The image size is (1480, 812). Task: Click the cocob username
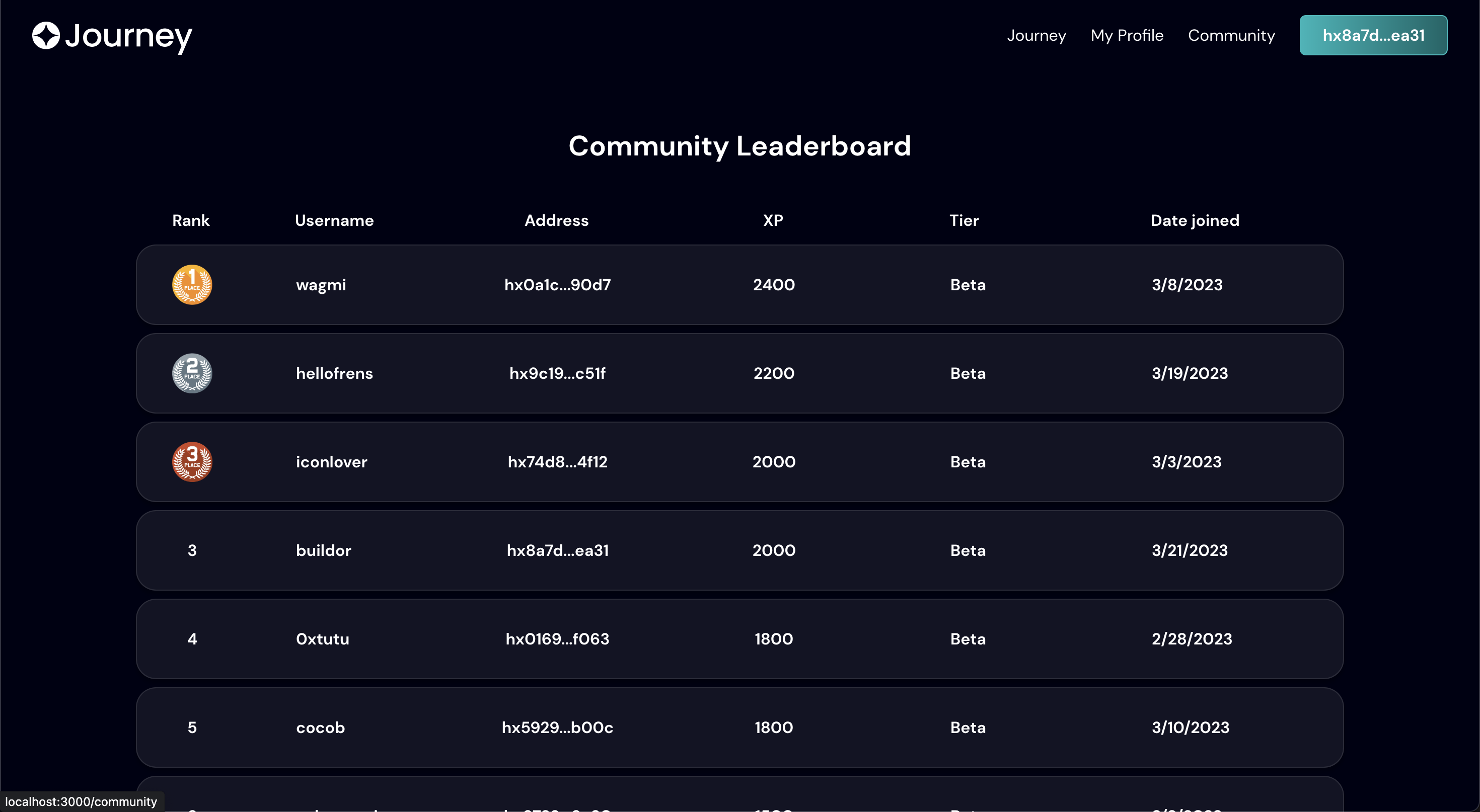pyautogui.click(x=320, y=727)
